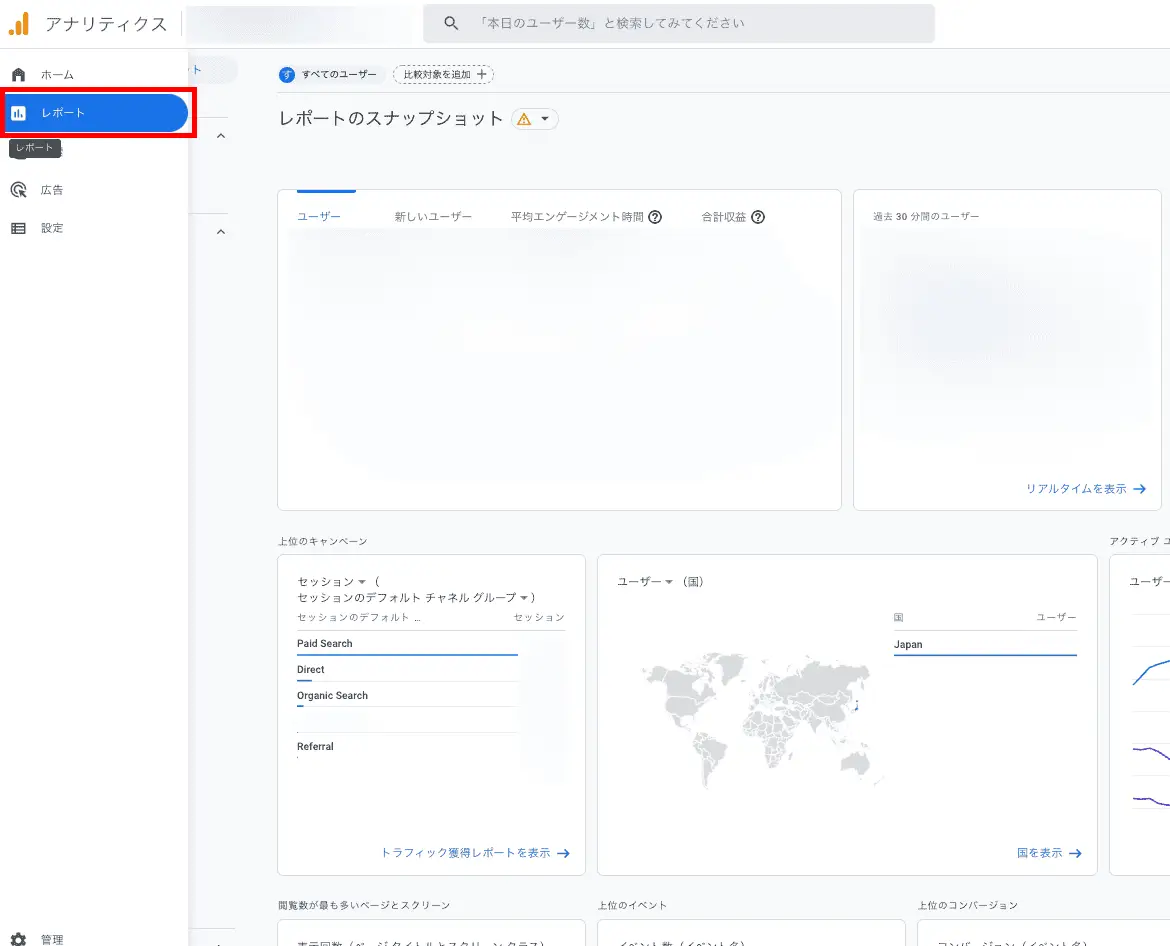
Task: Switch to the 新しいユーザー tab
Action: pyautogui.click(x=434, y=215)
